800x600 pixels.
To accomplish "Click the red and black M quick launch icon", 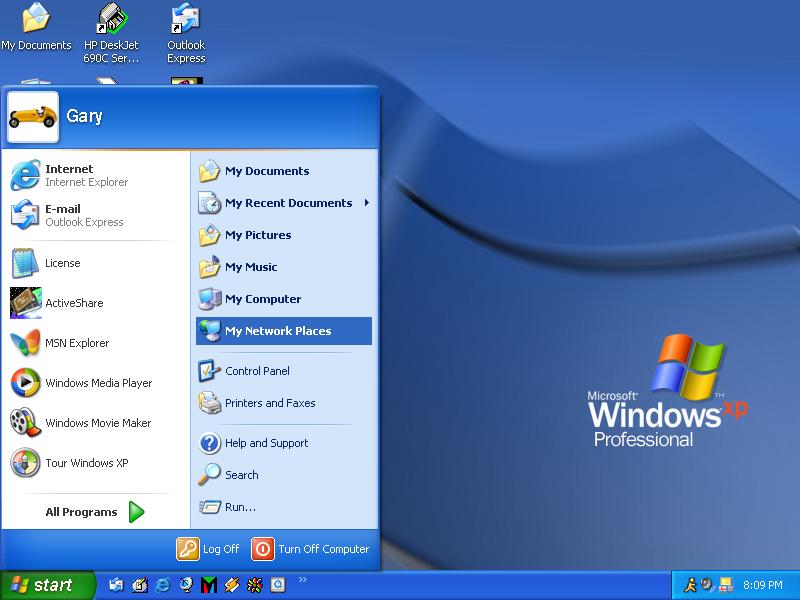I will (209, 585).
